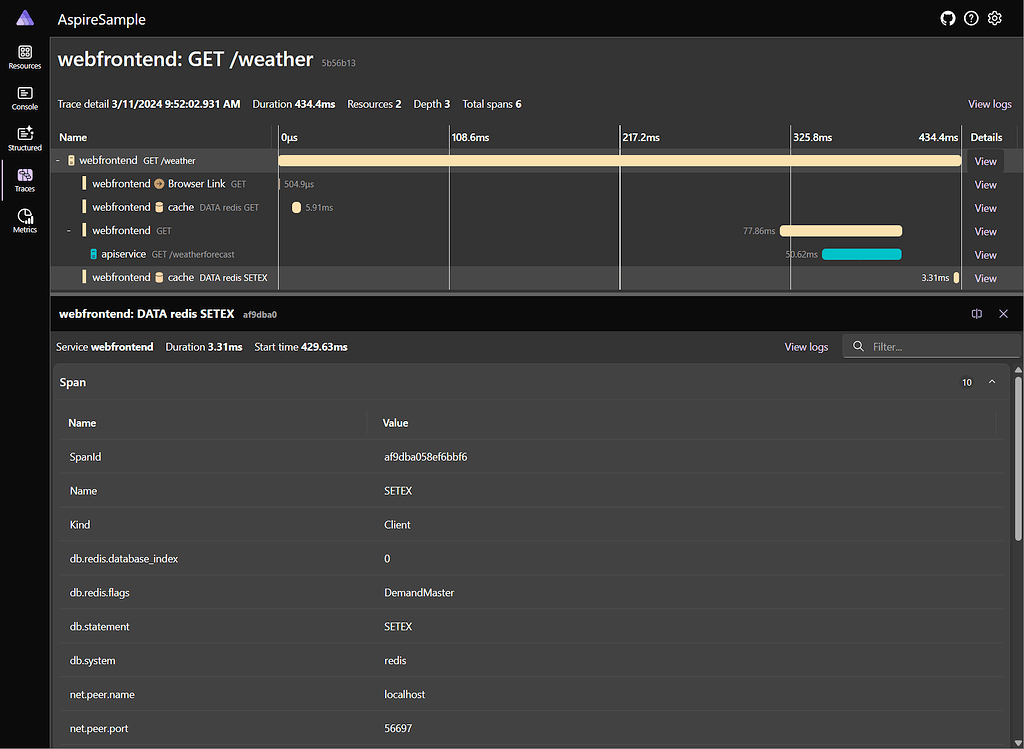
Task: Open the dashboard settings gear
Action: [994, 18]
